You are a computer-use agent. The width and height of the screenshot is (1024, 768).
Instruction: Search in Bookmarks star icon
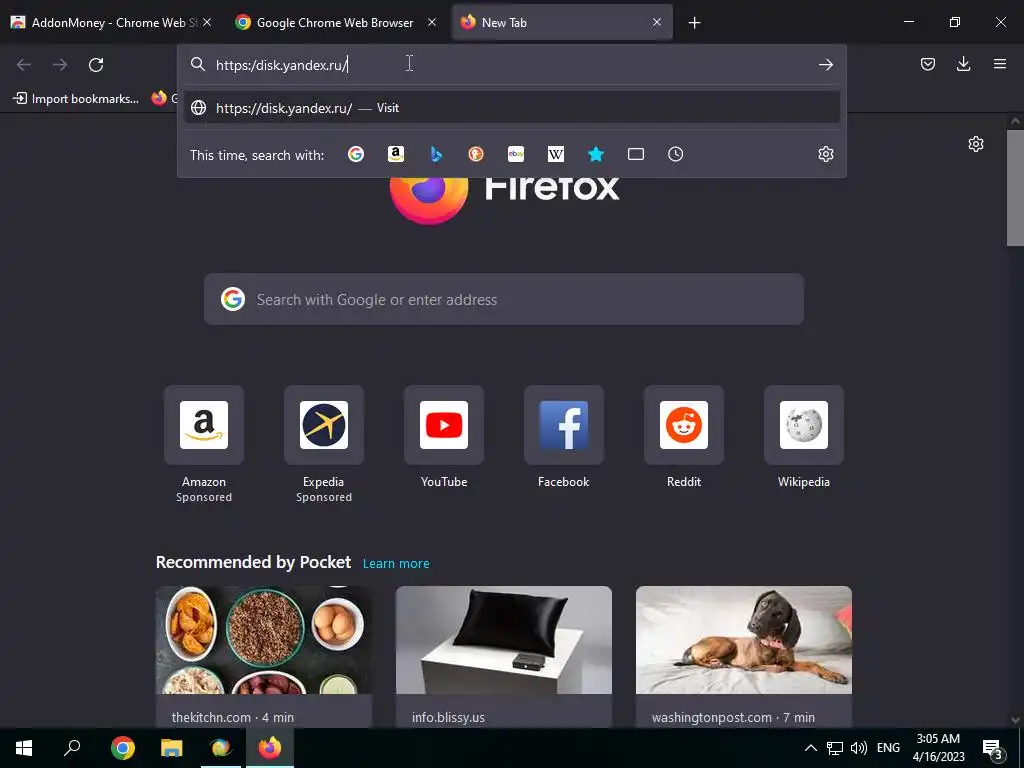click(596, 154)
